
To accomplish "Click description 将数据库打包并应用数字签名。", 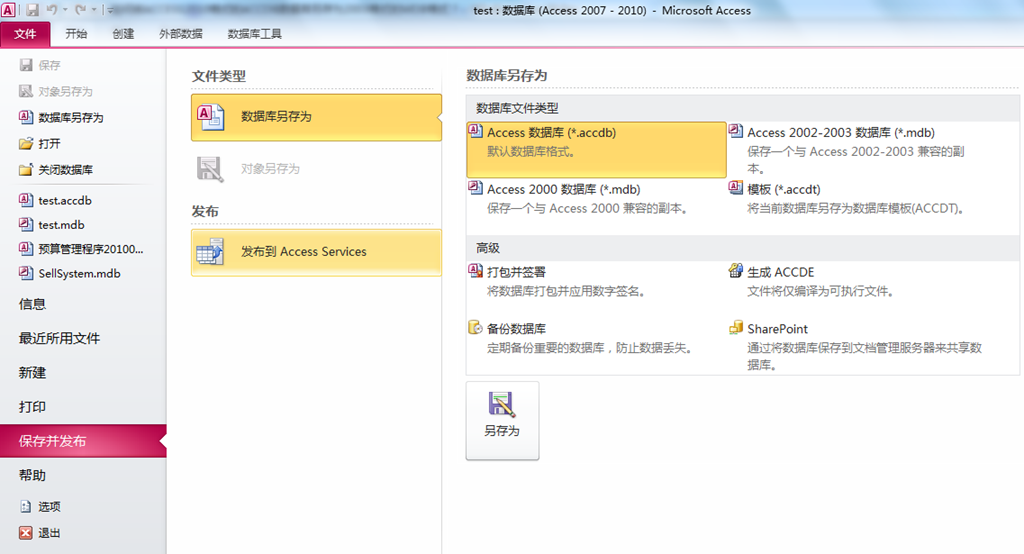I will (566, 291).
